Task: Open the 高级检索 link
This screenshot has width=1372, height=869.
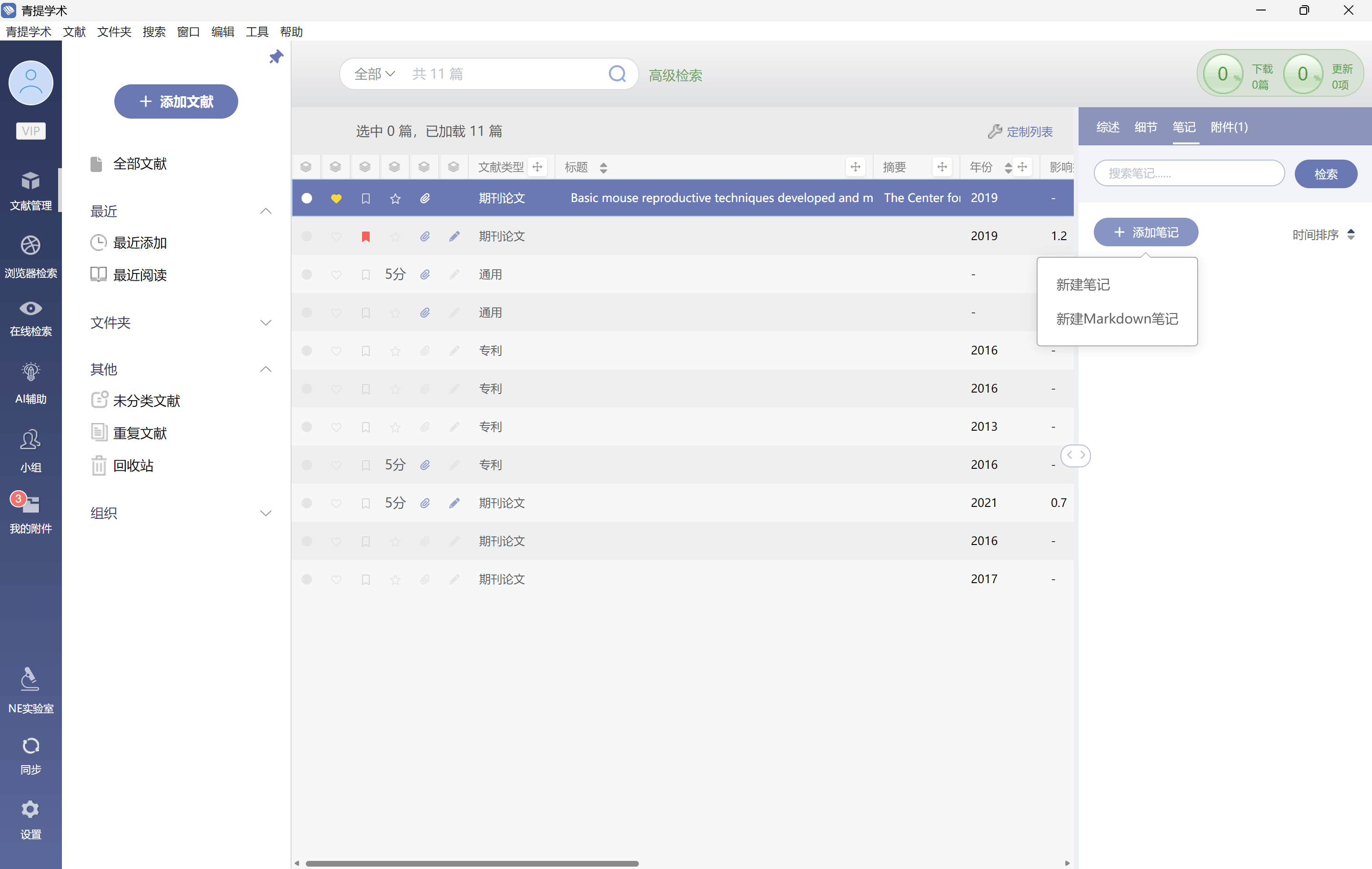Action: point(675,75)
